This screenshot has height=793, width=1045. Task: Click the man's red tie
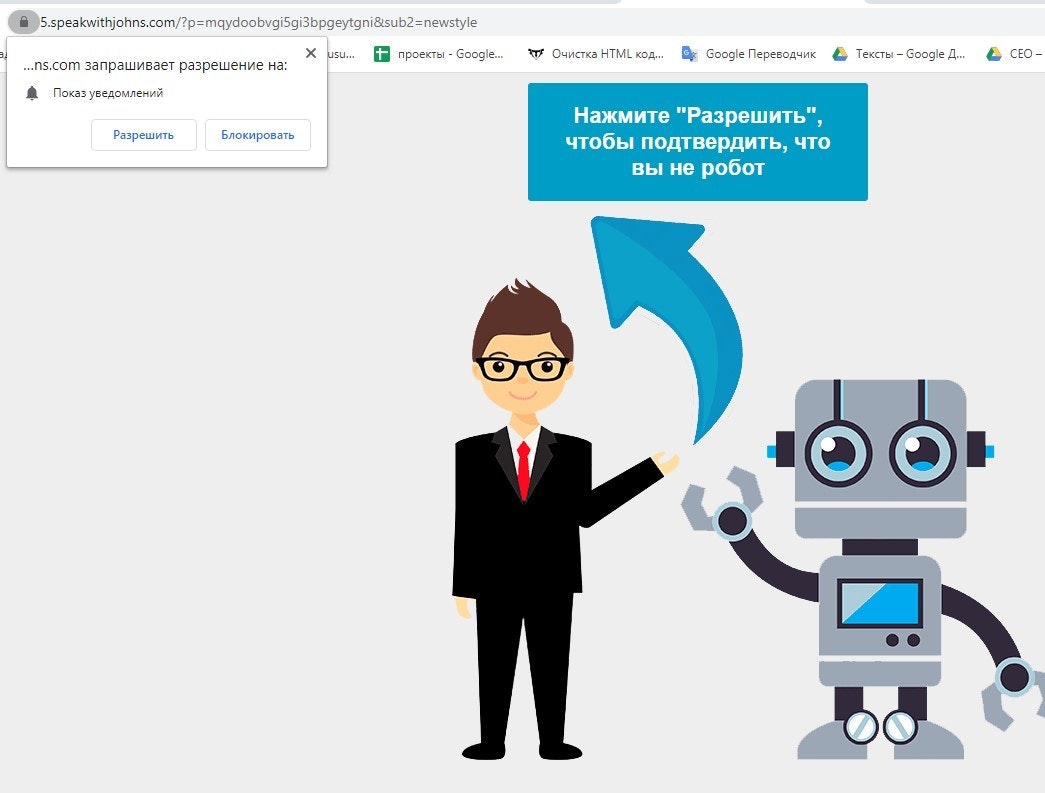[x=523, y=468]
